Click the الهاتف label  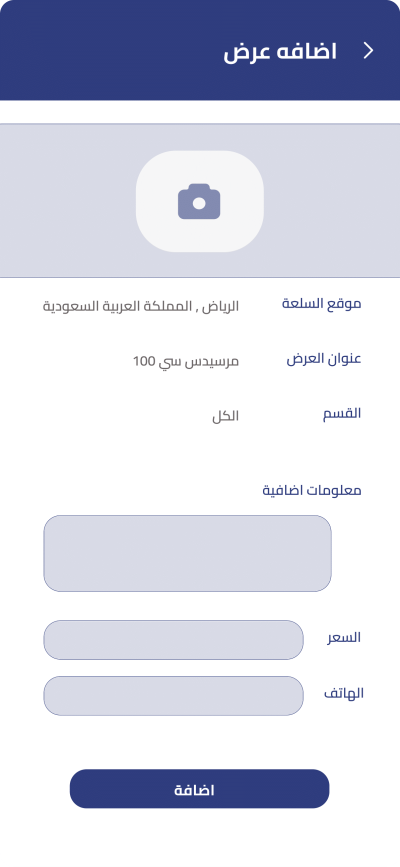tap(344, 693)
